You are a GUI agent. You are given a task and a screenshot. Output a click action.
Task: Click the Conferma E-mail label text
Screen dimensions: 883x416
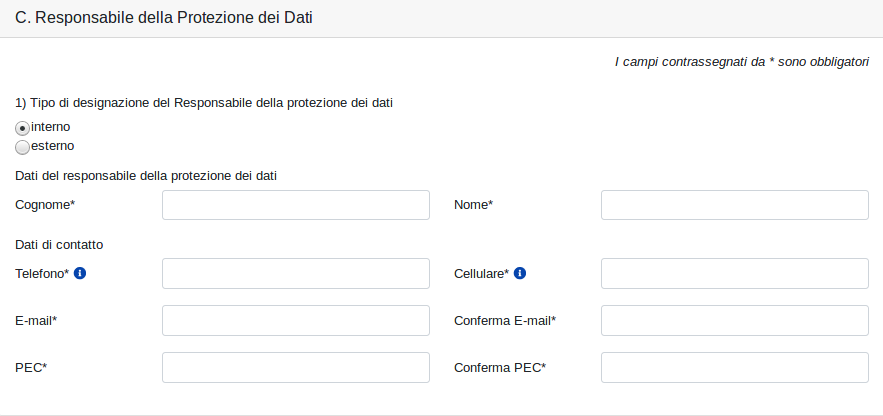pos(504,320)
